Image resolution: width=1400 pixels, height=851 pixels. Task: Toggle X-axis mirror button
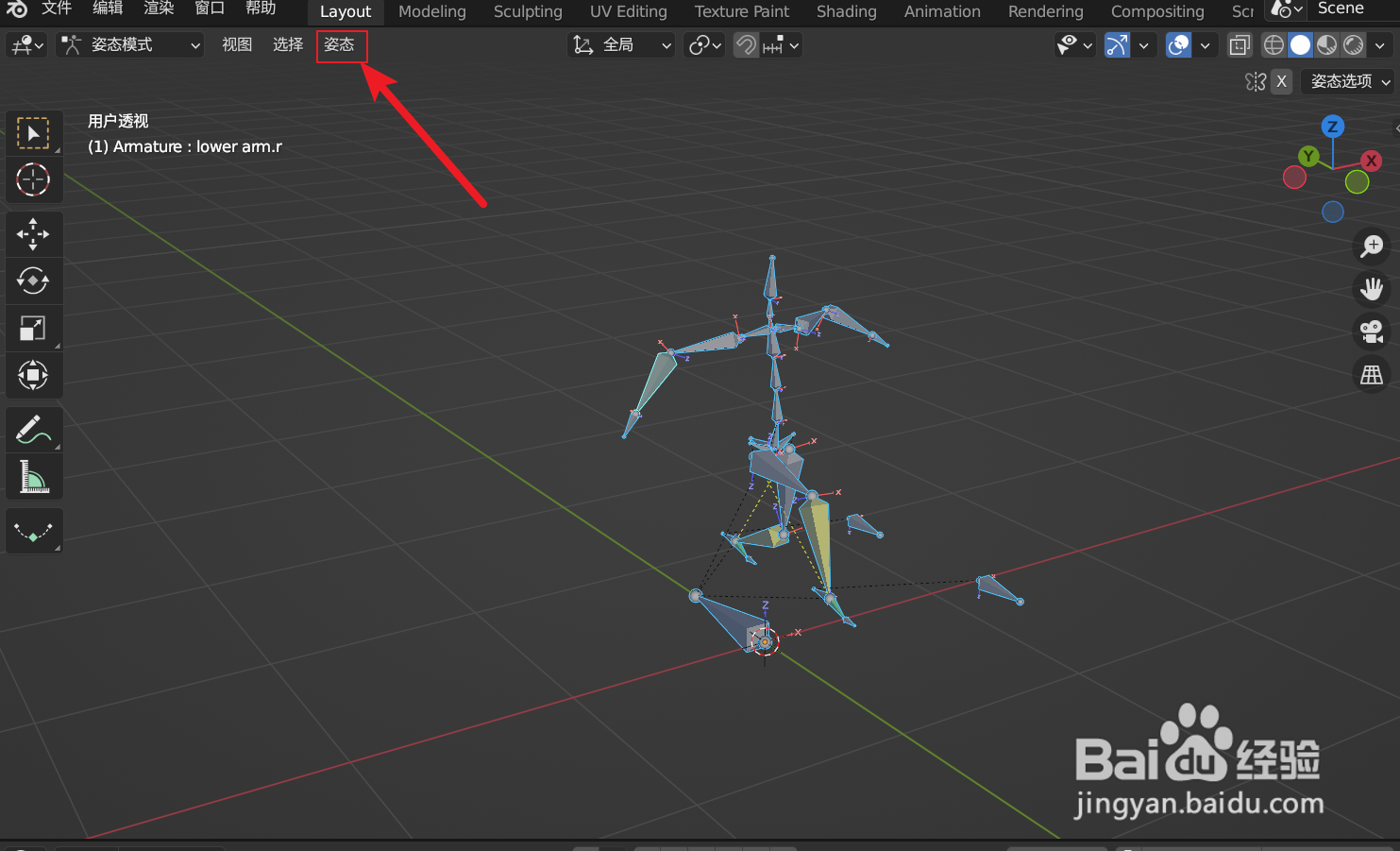click(1281, 81)
